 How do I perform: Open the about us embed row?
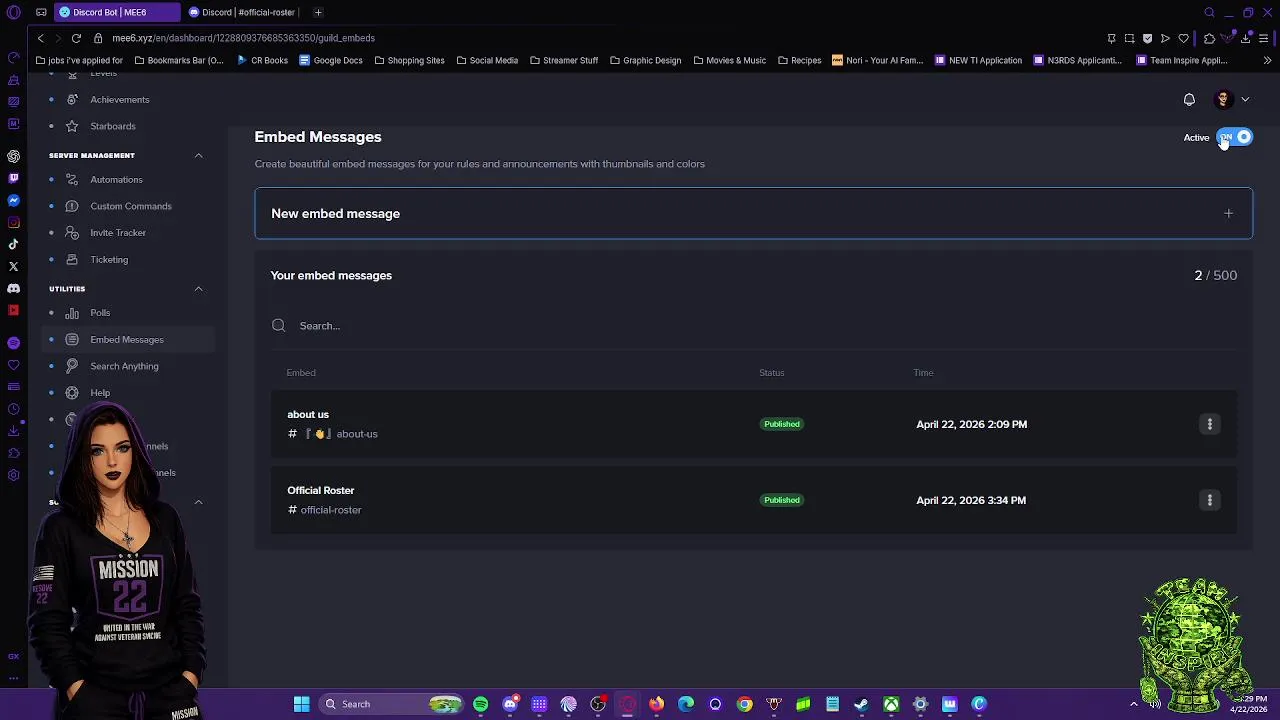click(753, 424)
